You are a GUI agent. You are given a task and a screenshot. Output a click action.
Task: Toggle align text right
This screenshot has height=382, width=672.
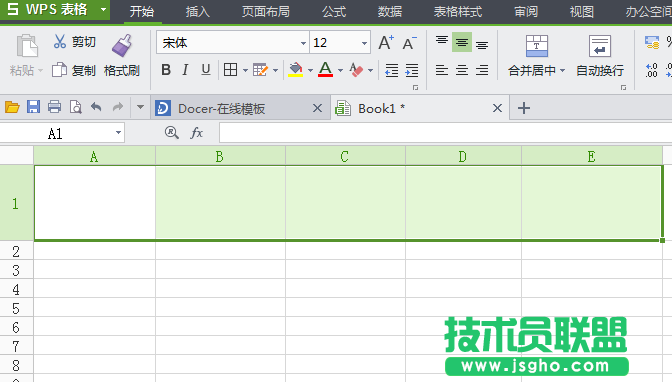coord(482,70)
